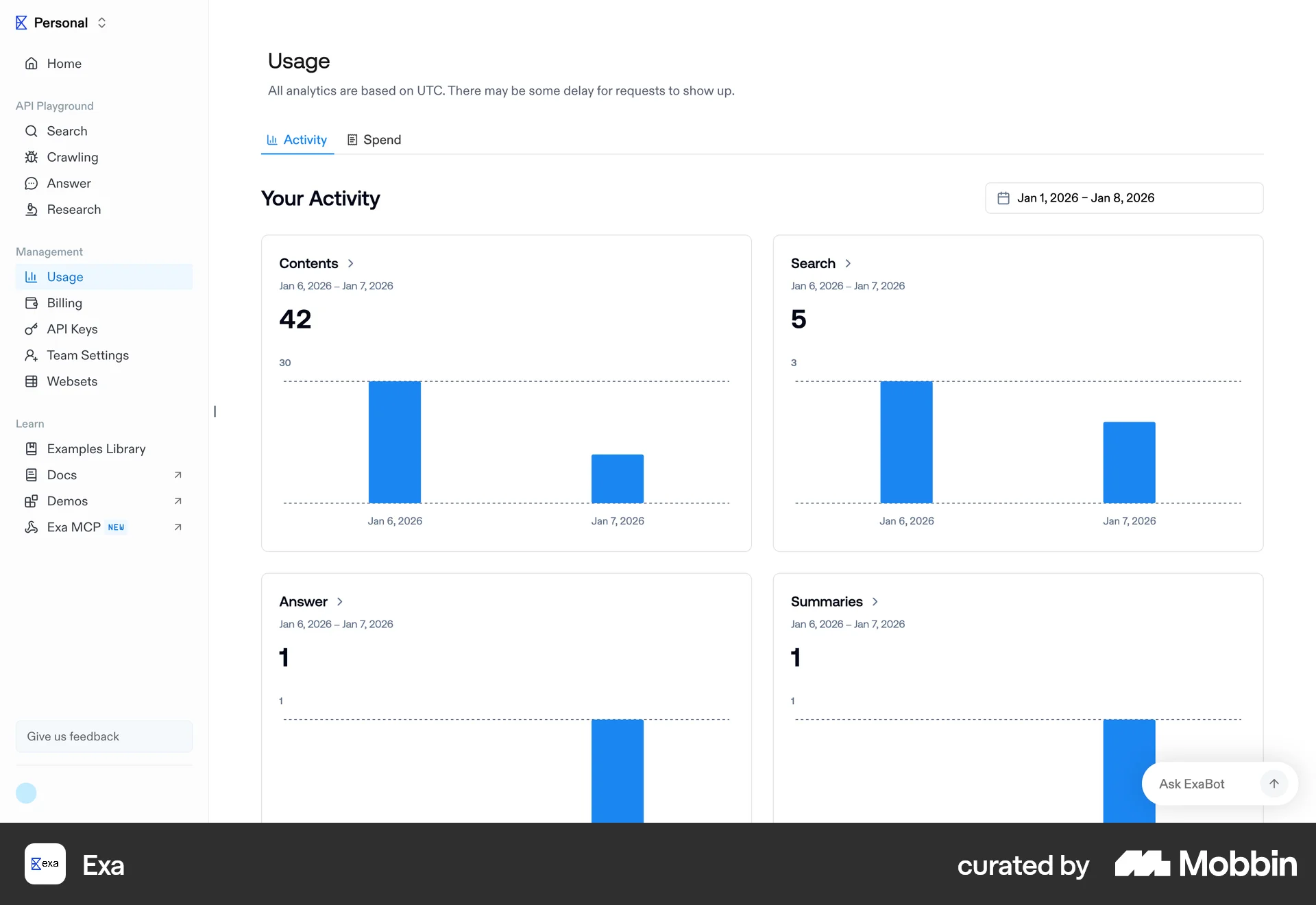Open the API Keys key icon
This screenshot has height=905, width=1316.
click(x=31, y=329)
